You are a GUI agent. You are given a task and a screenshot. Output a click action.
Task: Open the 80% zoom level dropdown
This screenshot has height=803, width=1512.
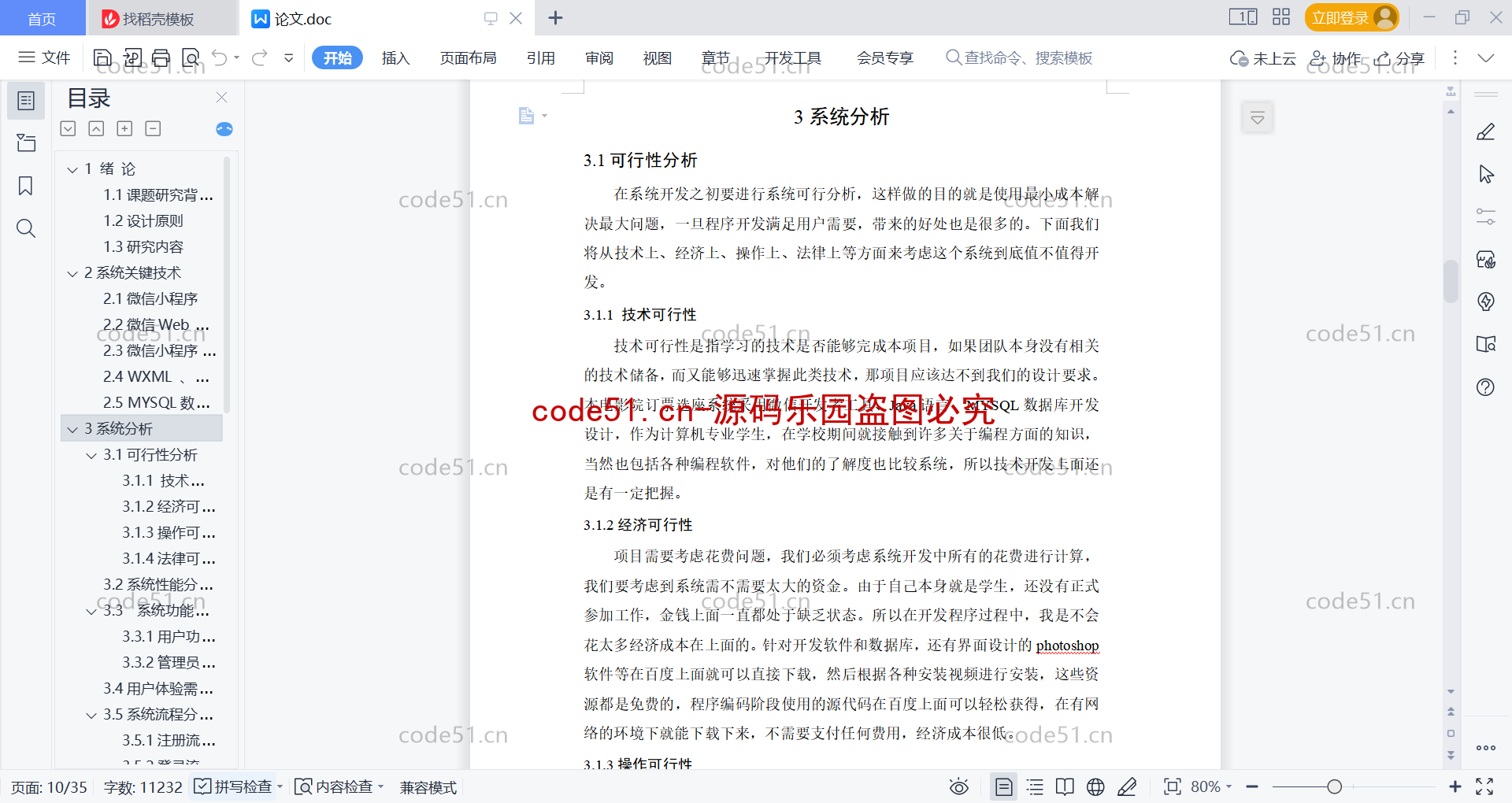tap(1211, 786)
